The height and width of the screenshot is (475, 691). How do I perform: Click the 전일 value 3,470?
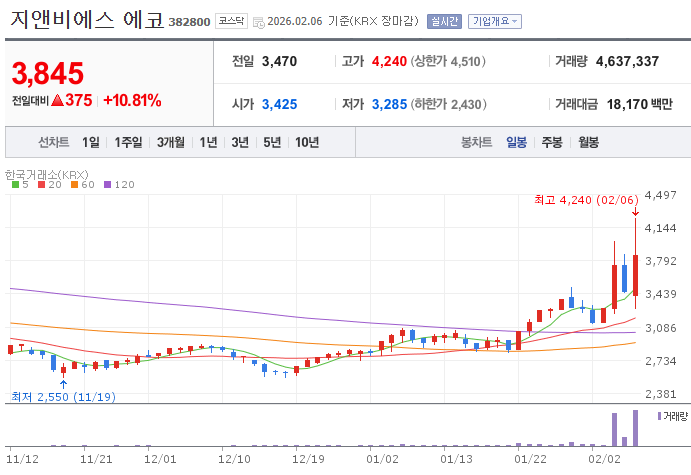pos(279,61)
